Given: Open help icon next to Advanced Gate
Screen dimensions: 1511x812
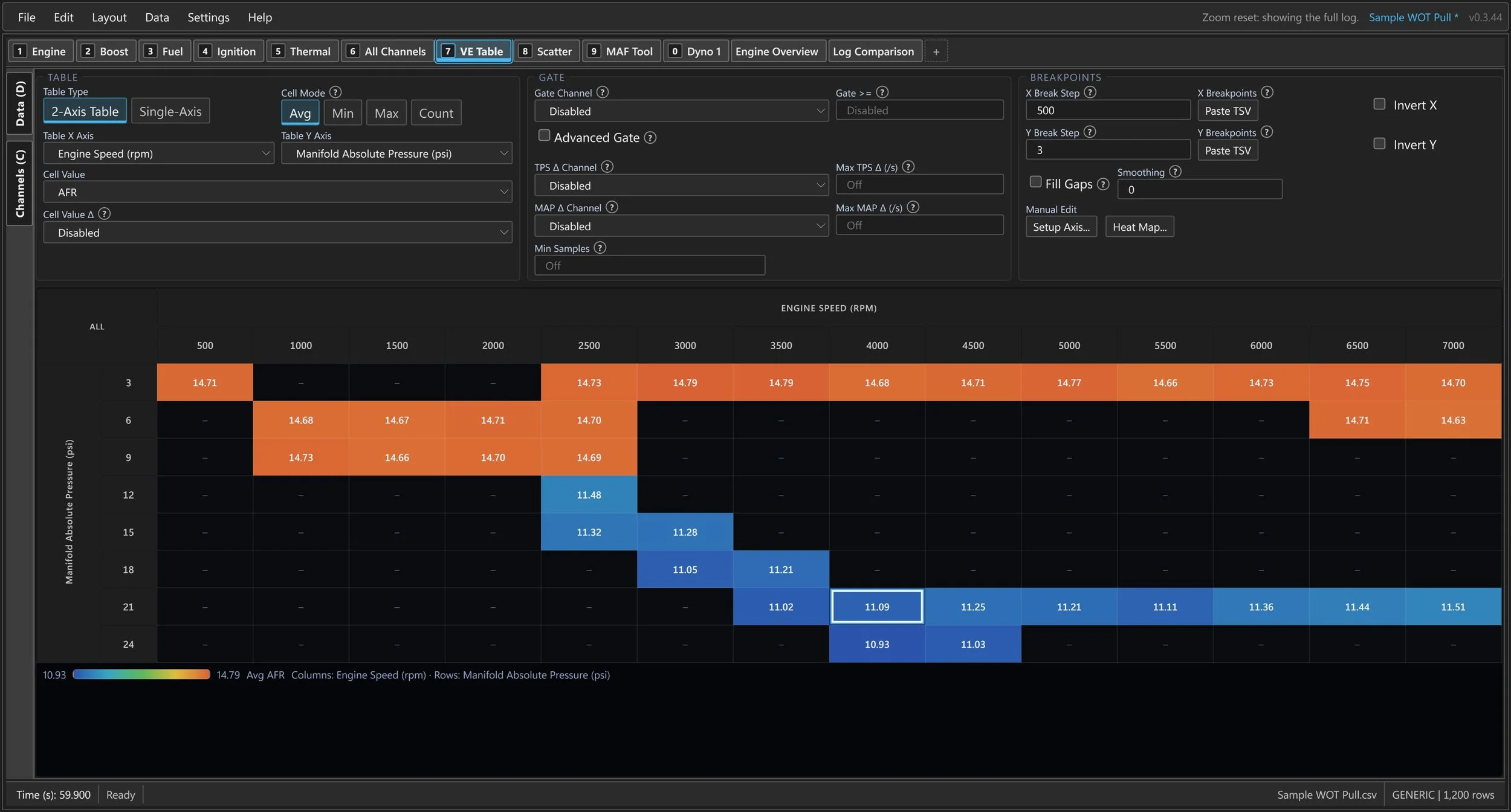Looking at the screenshot, I should pos(650,137).
